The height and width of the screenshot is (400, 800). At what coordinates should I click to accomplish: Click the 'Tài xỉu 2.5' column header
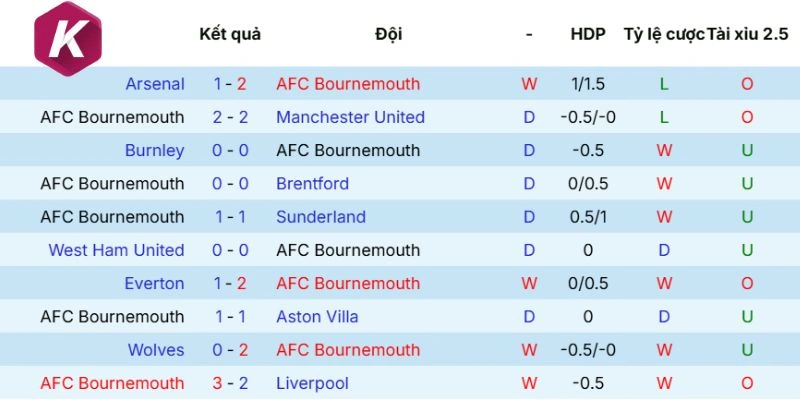[747, 34]
